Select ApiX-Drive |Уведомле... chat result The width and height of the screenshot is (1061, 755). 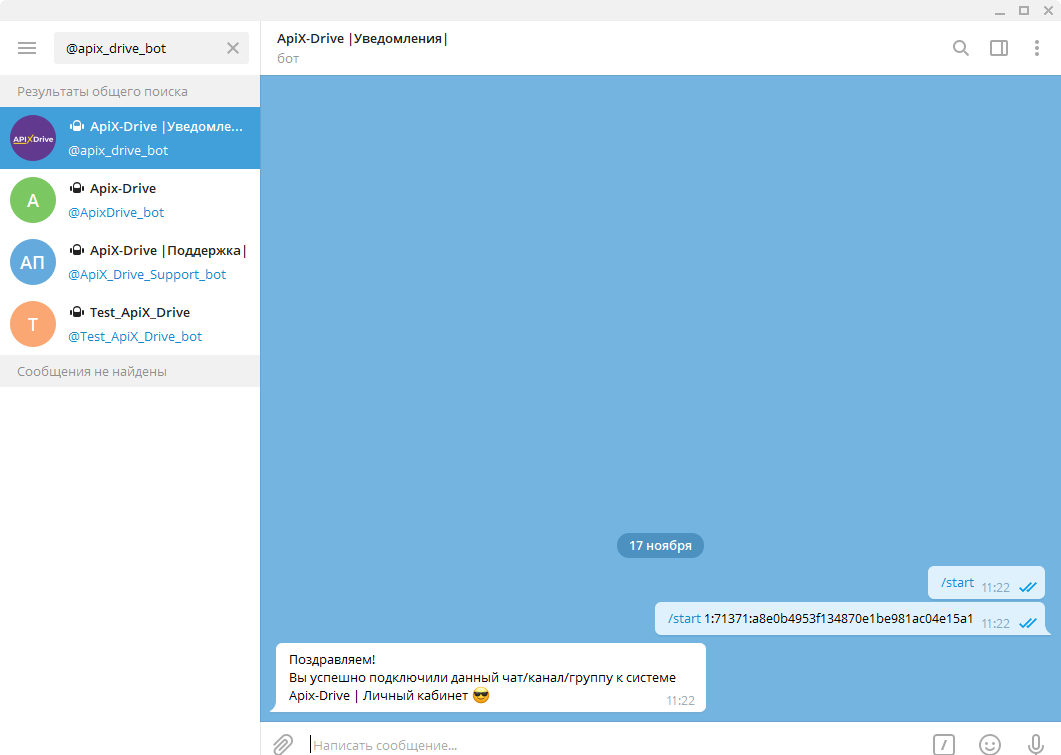click(130, 138)
